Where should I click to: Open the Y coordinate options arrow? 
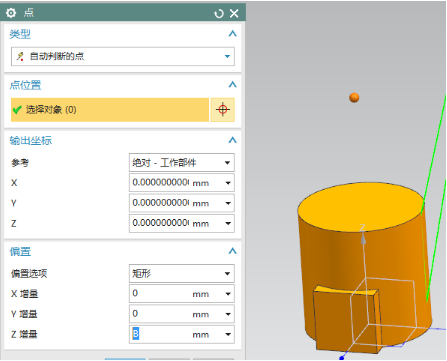(x=228, y=203)
